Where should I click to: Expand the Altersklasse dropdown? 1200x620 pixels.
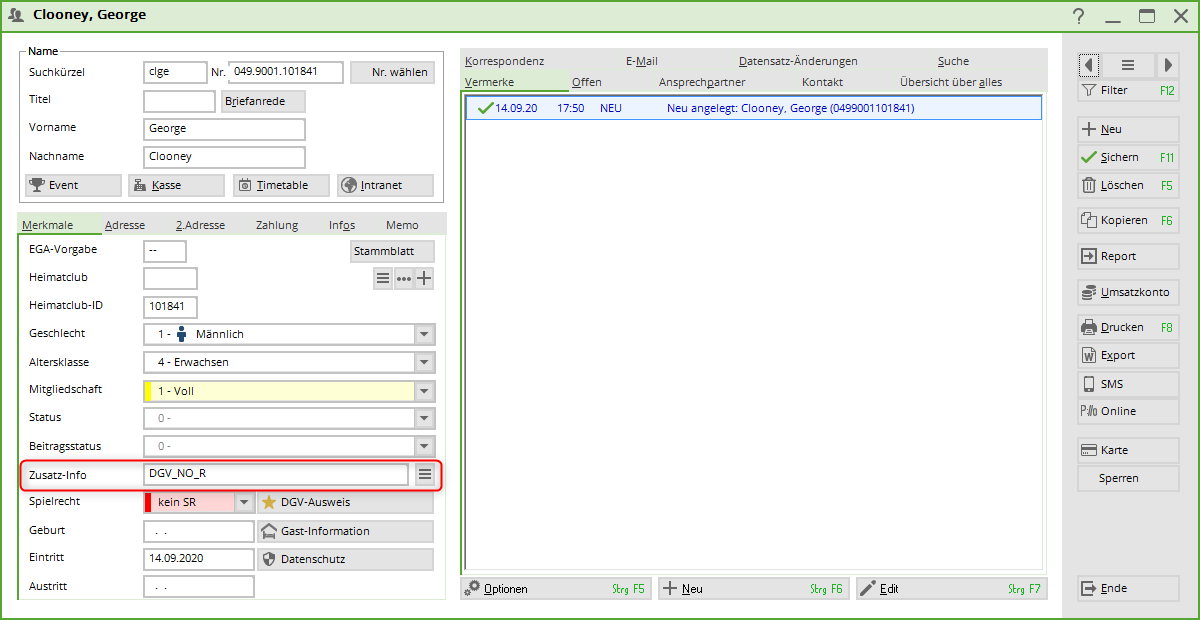coord(425,362)
